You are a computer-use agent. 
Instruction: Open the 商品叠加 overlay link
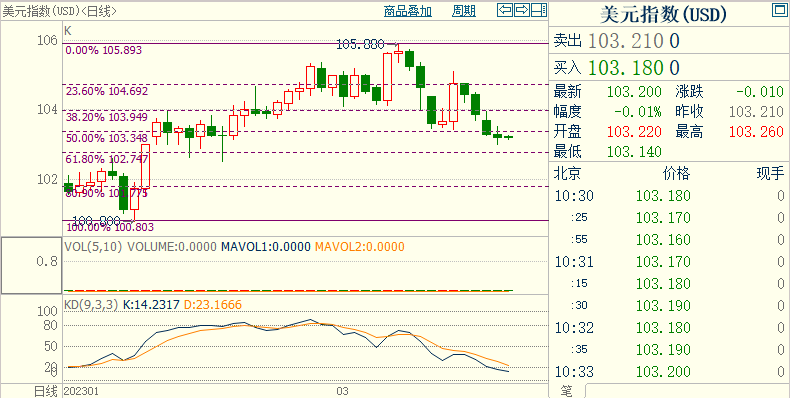click(x=408, y=11)
